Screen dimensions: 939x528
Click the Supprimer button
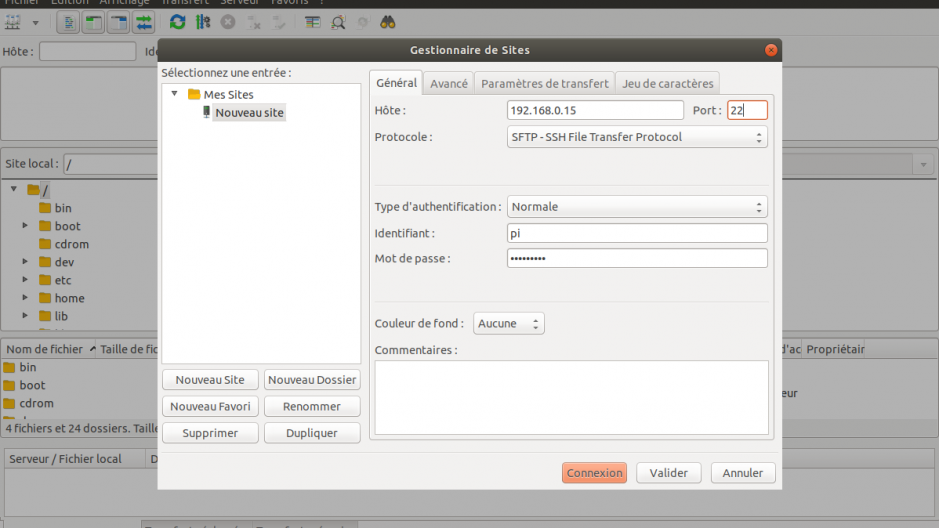(210, 433)
